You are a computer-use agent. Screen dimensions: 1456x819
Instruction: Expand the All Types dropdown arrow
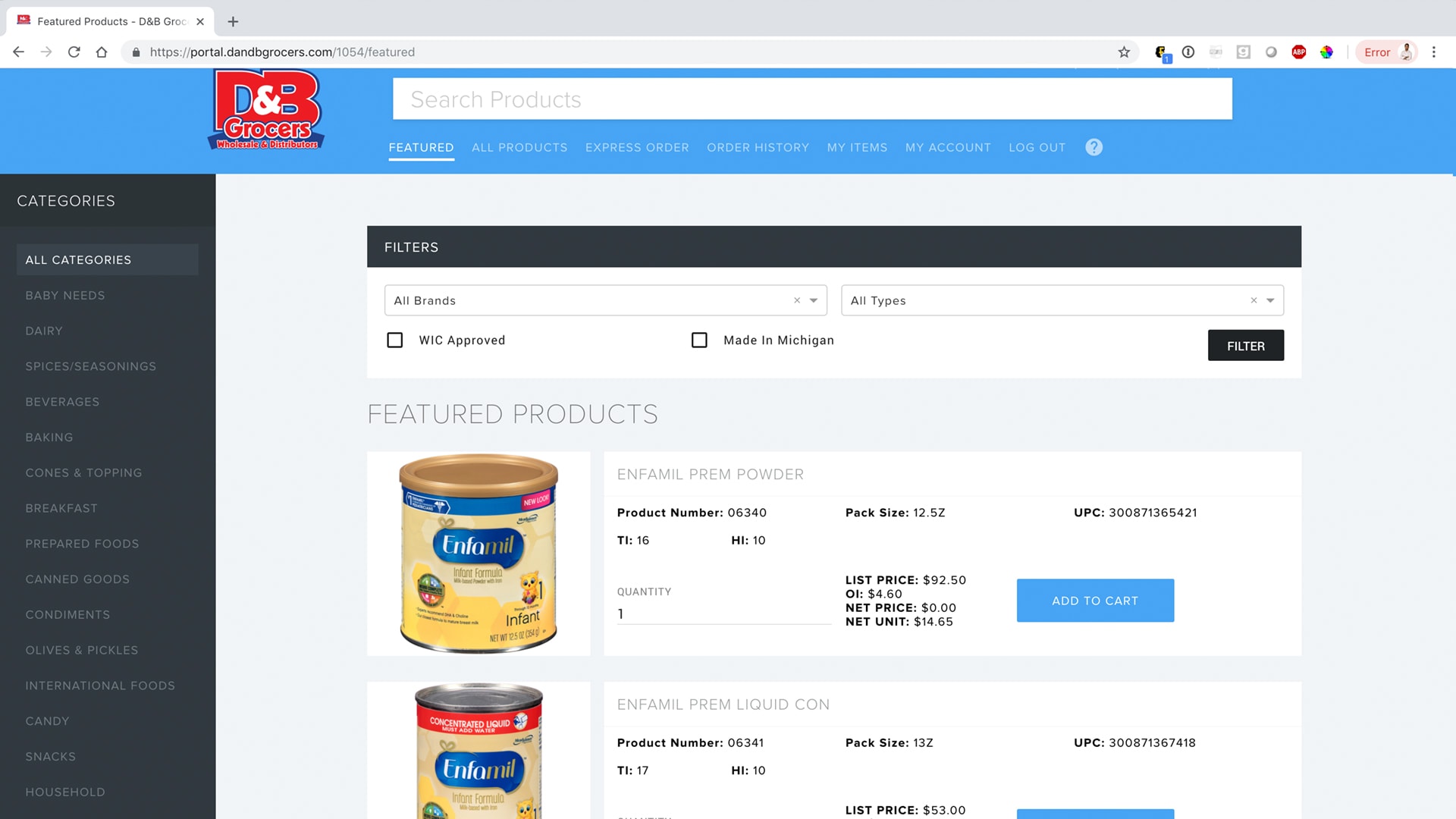click(1270, 300)
